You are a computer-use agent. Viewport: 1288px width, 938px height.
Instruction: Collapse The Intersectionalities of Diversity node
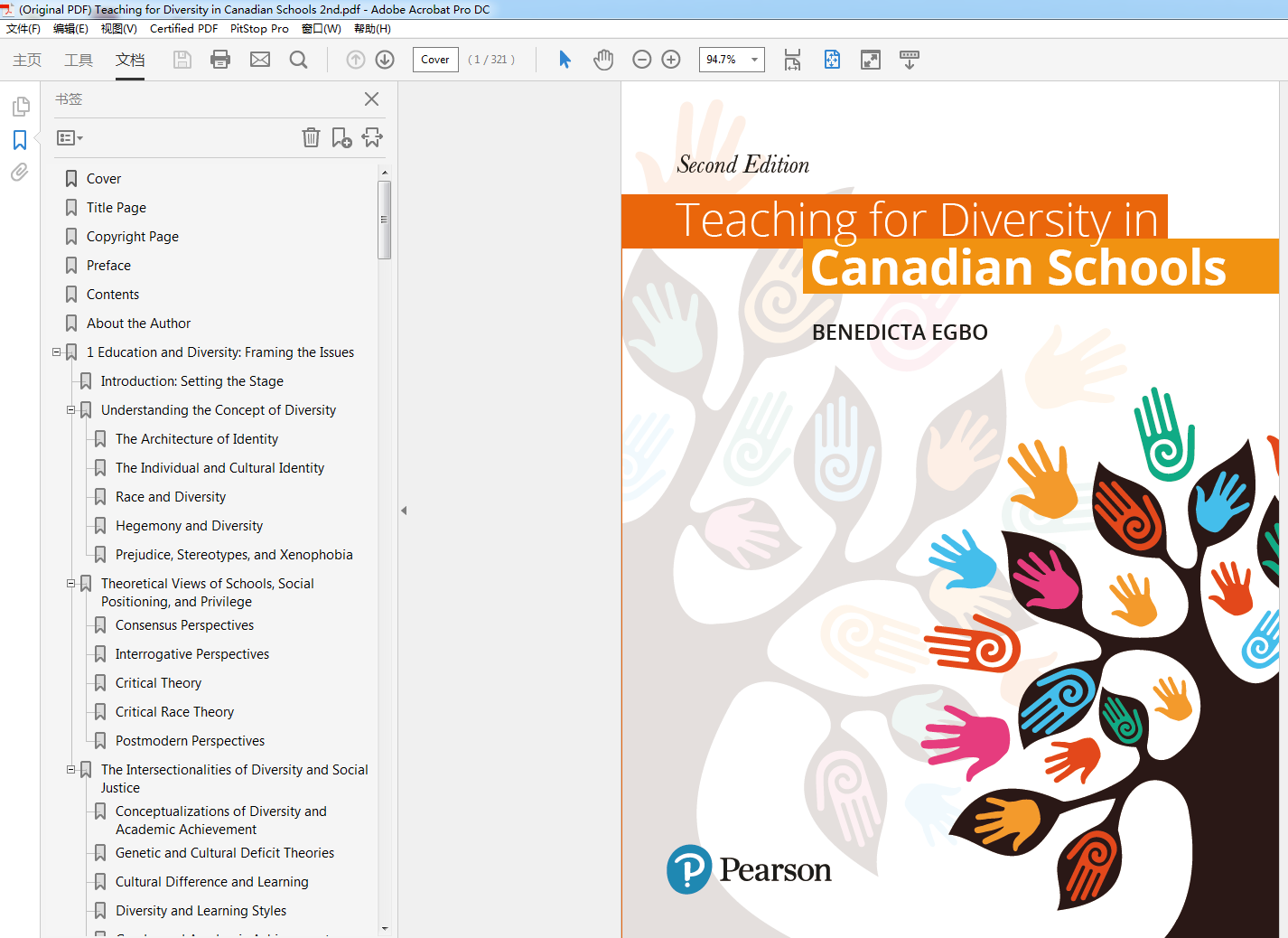70,770
